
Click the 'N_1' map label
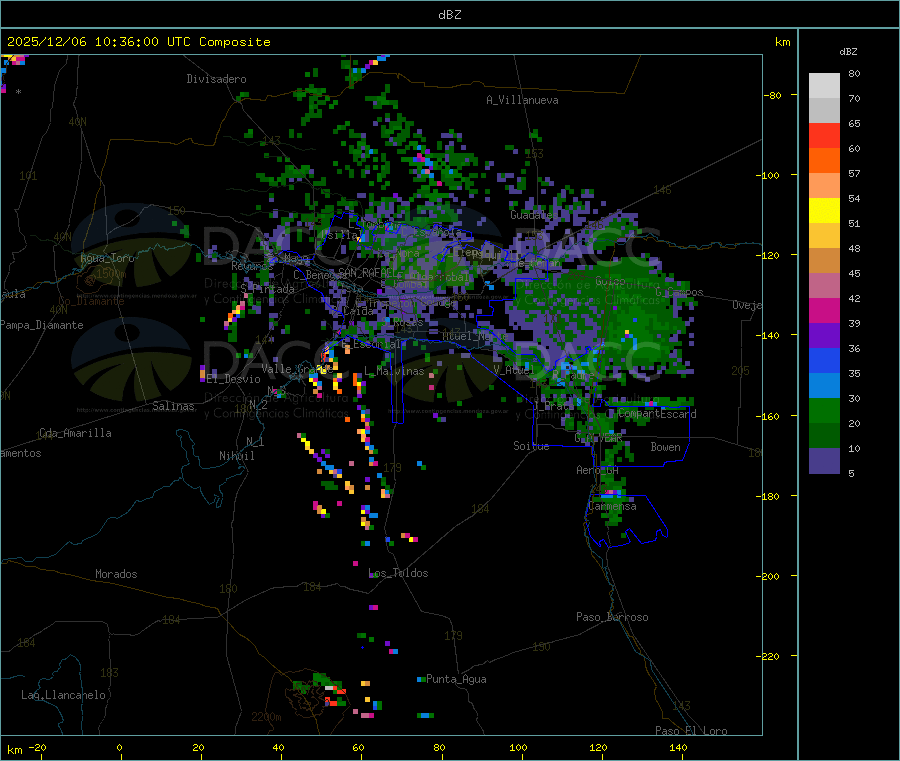tap(255, 441)
